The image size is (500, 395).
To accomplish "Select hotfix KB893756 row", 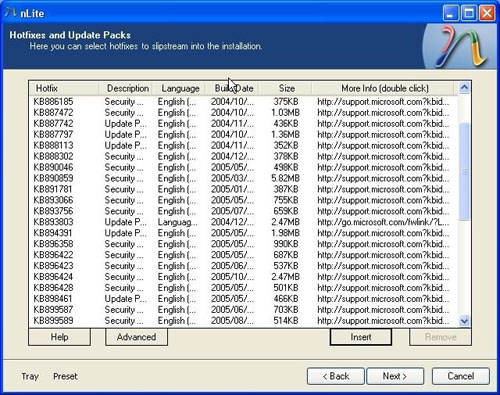I will pos(243,211).
